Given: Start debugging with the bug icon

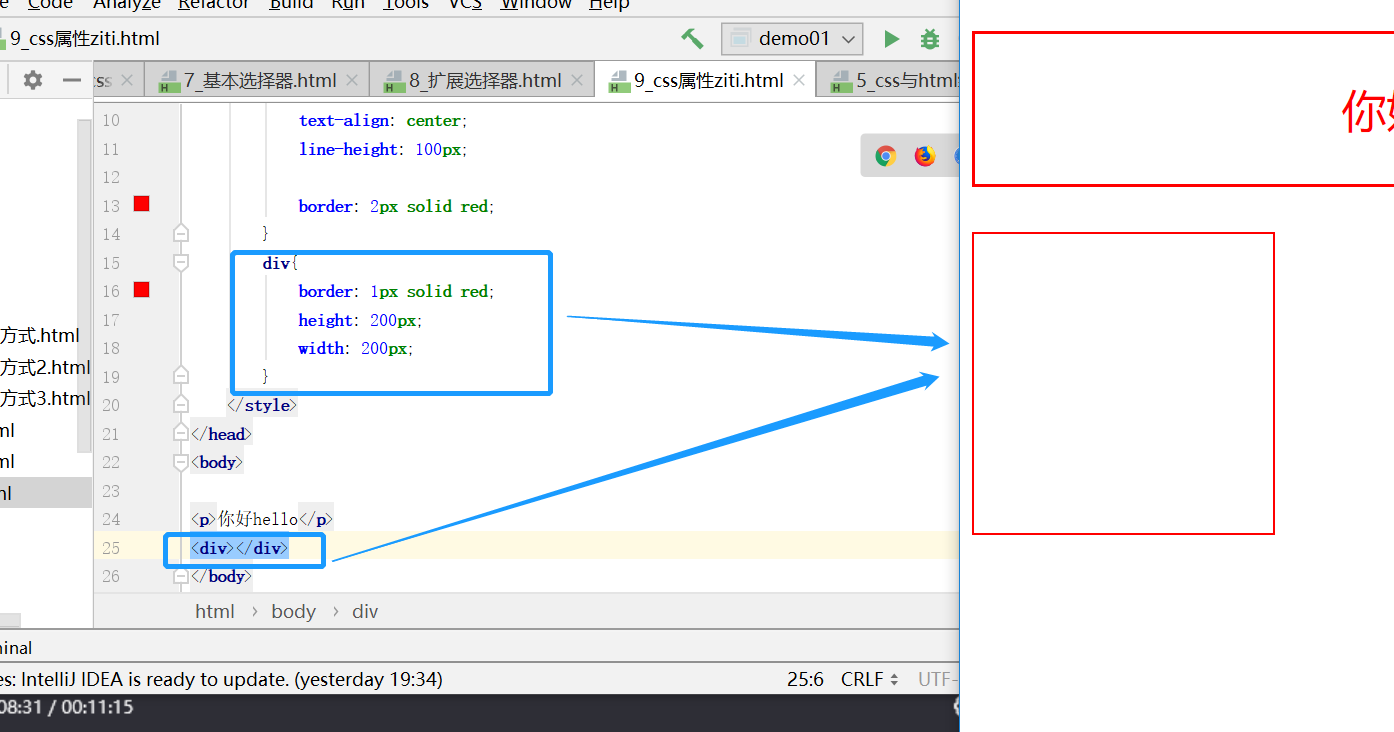Looking at the screenshot, I should pos(930,39).
